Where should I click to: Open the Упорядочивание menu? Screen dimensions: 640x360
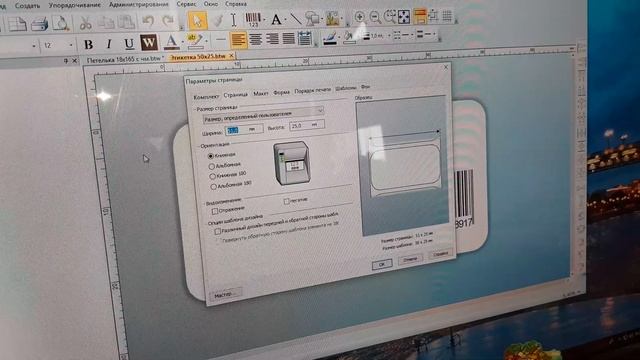[74, 5]
